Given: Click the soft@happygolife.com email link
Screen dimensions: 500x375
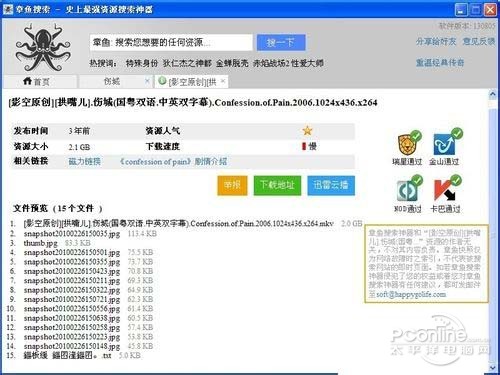Looking at the screenshot, I should click(411, 294).
